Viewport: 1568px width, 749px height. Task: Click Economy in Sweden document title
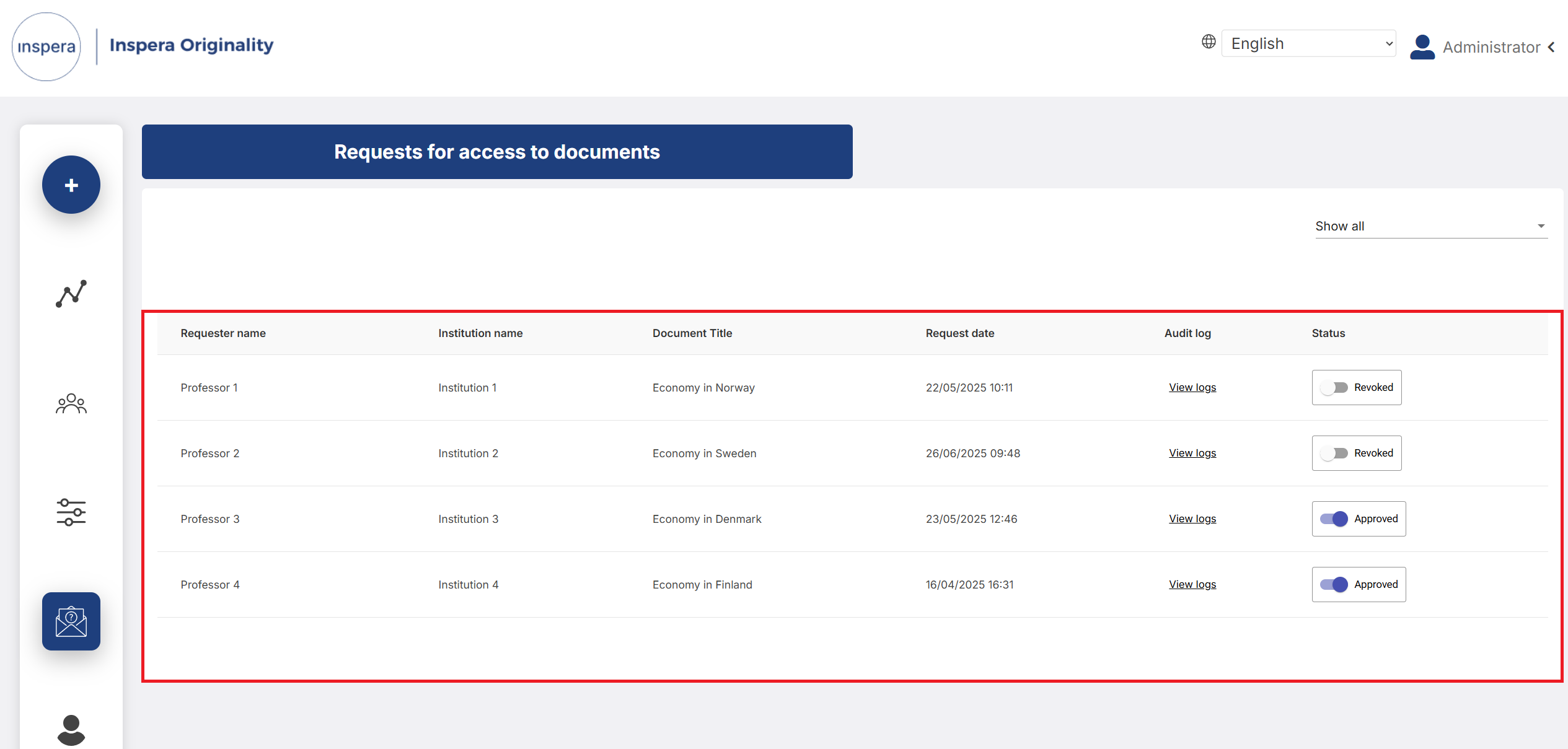click(704, 453)
